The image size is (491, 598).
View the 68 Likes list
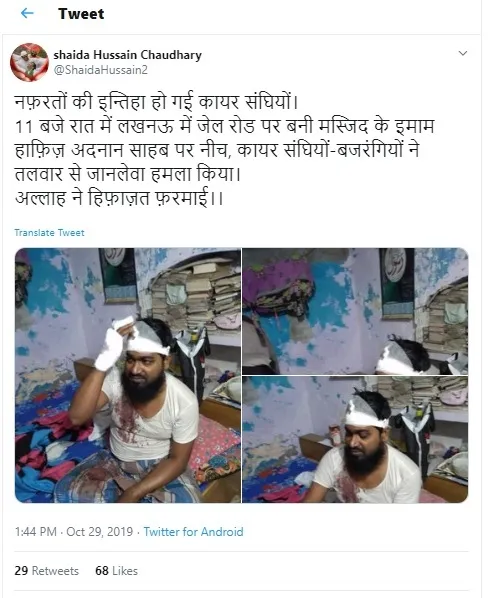click(x=116, y=571)
